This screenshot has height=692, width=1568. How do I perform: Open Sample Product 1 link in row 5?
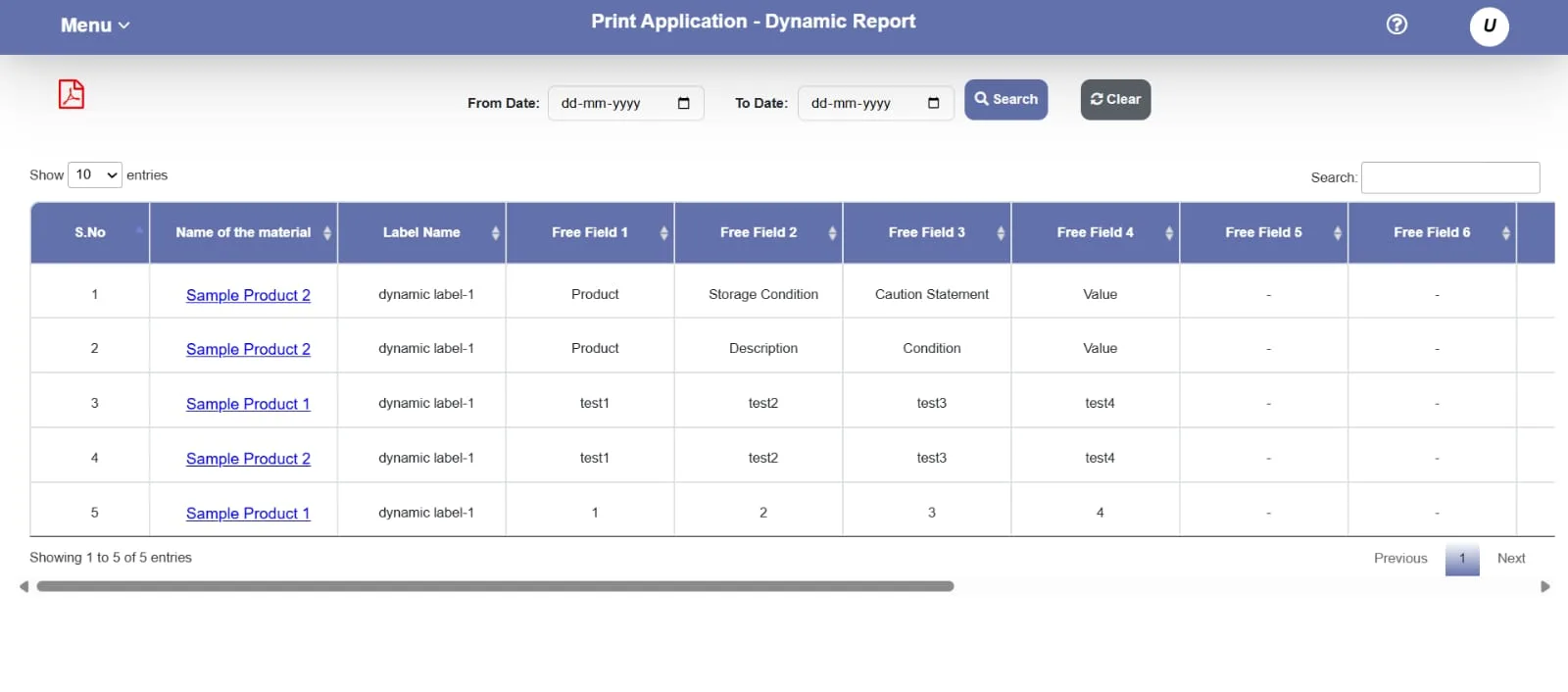248,514
